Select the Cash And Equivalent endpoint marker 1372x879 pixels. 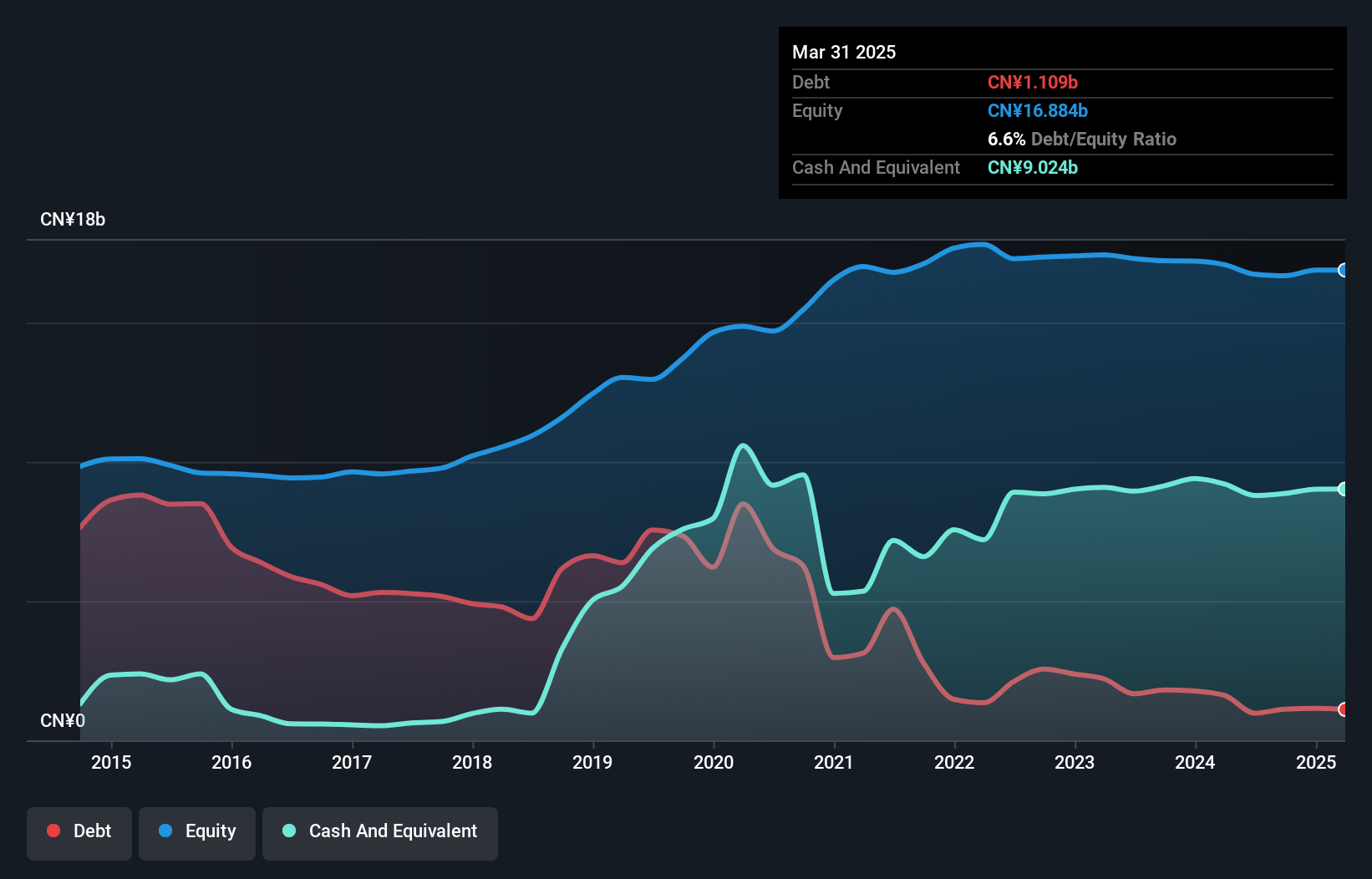[1343, 489]
